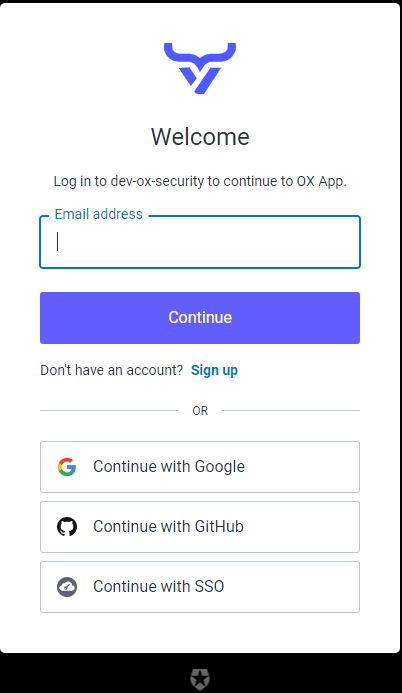Viewport: 402px width, 693px height.
Task: Focus the Email address input field
Action: pyautogui.click(x=200, y=242)
